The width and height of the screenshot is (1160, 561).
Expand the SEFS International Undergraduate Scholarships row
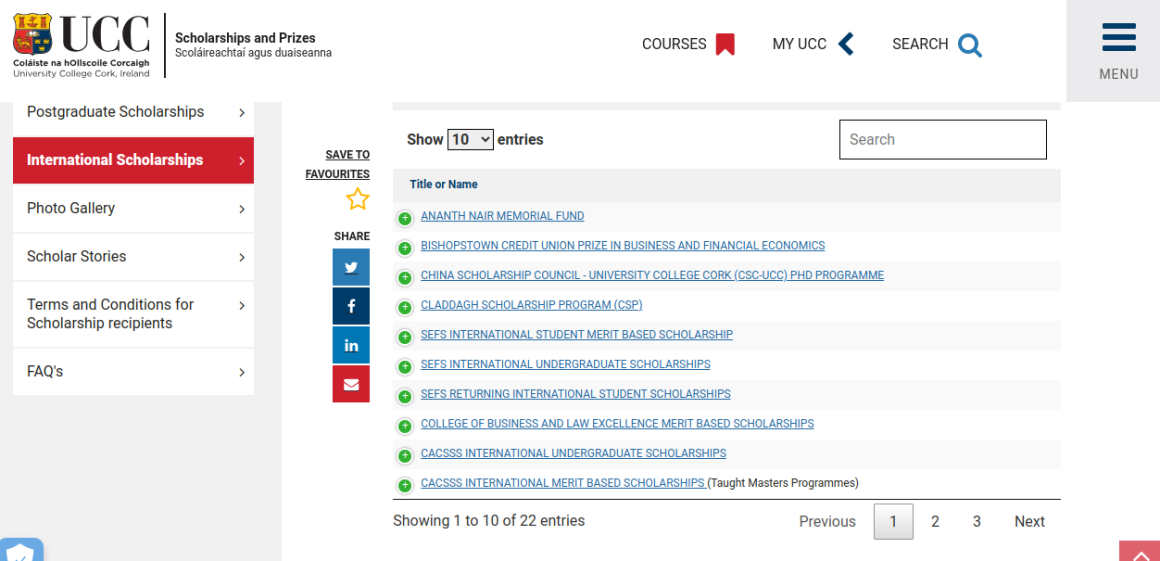pyautogui.click(x=405, y=366)
